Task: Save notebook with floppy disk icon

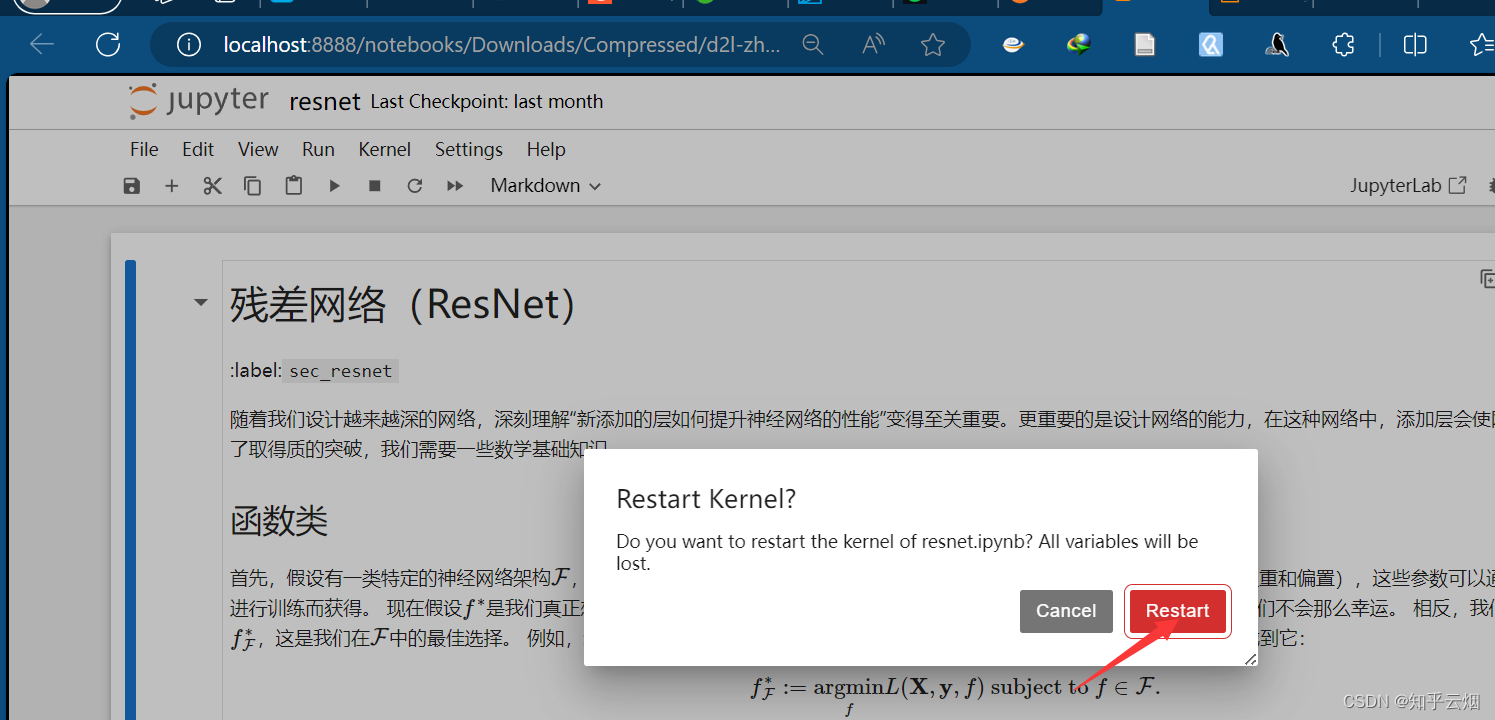Action: point(132,186)
